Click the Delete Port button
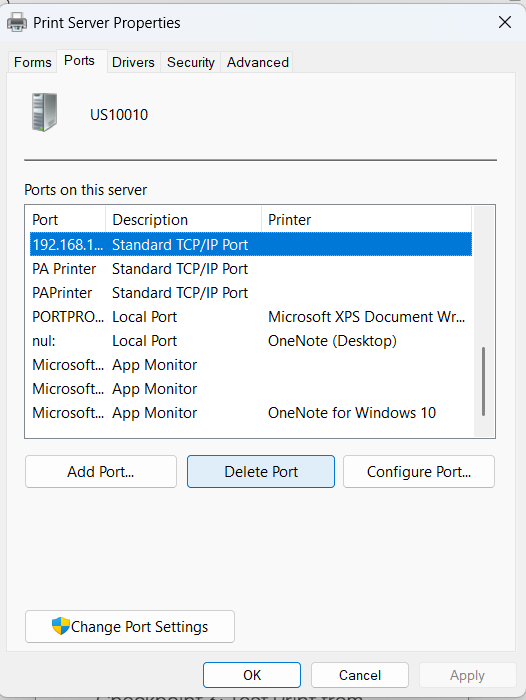 pos(261,471)
